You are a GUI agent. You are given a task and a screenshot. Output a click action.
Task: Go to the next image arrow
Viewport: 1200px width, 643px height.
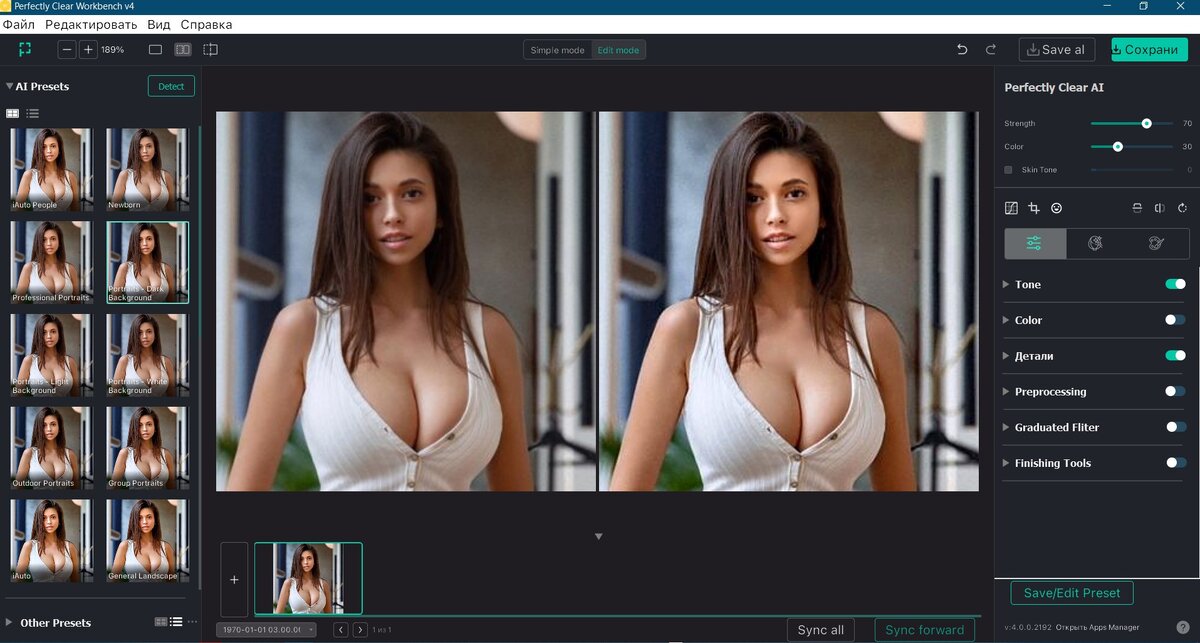[360, 629]
